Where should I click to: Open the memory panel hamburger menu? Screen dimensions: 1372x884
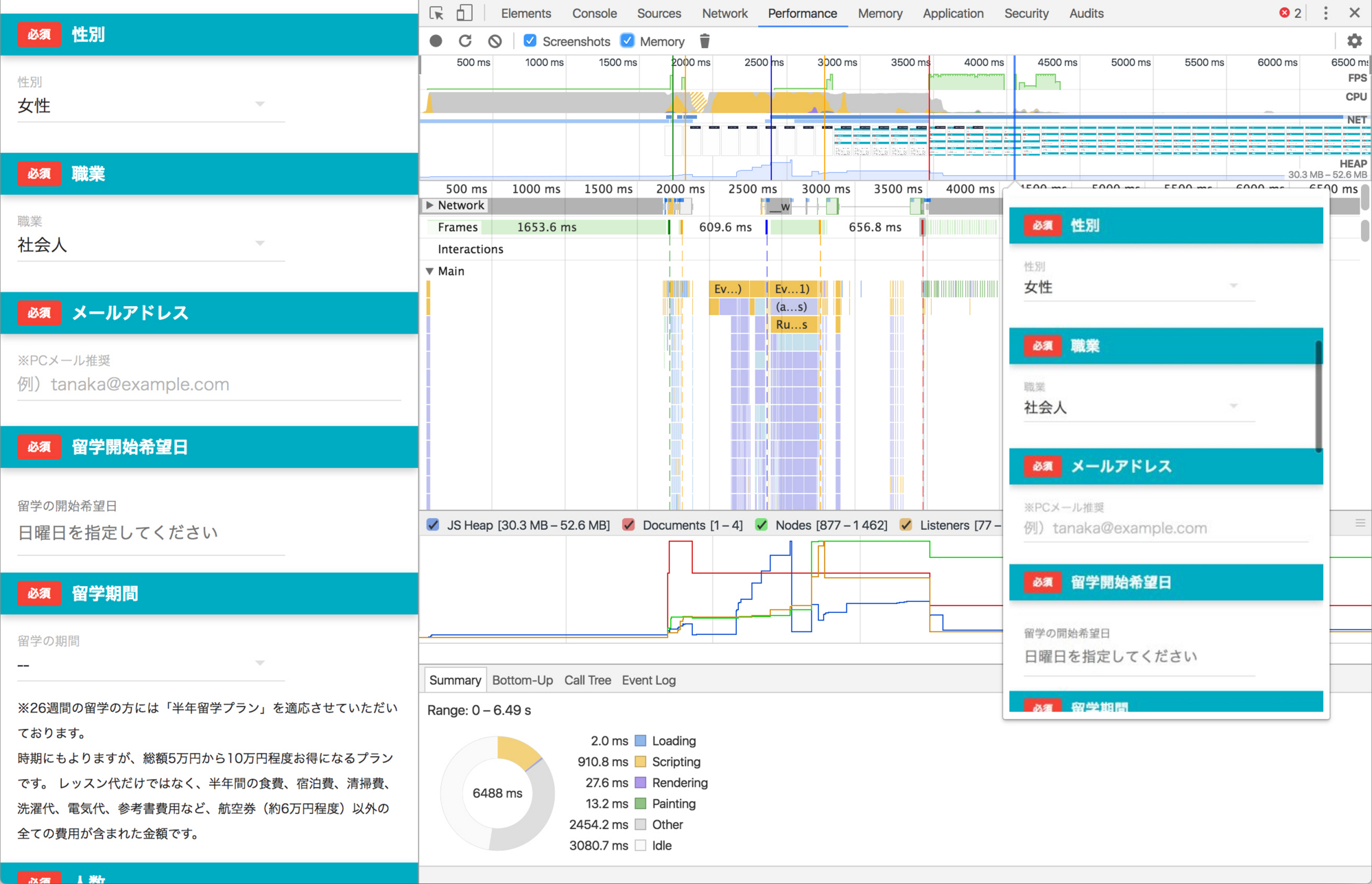pos(1360,524)
